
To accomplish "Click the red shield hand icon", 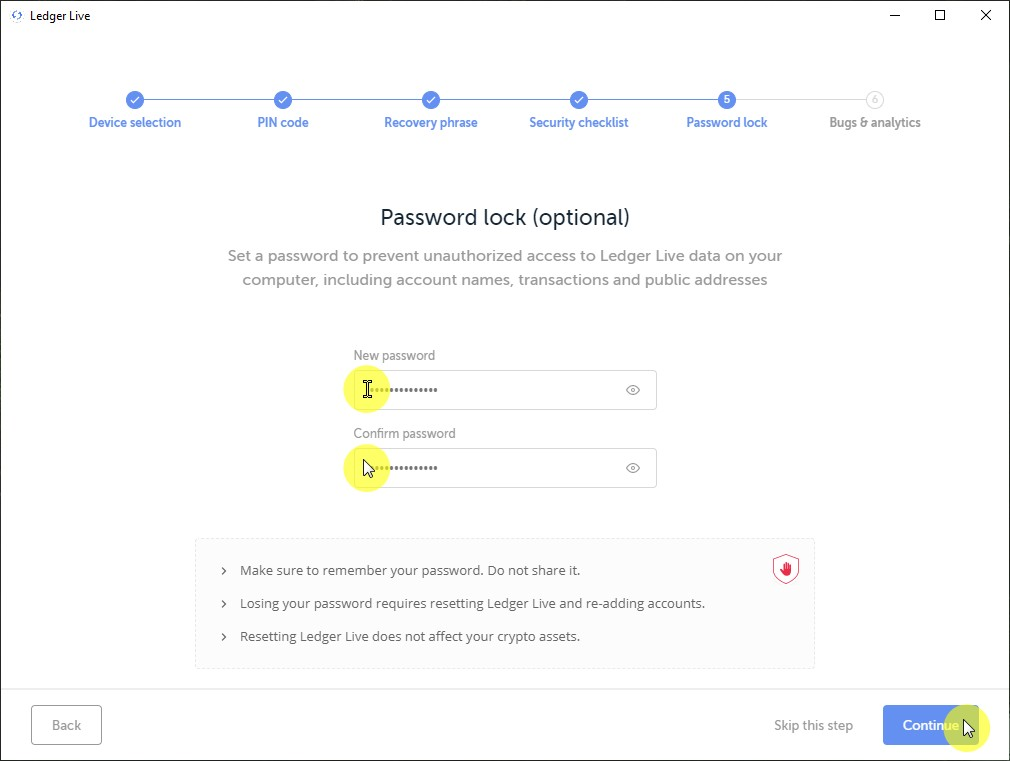I will (x=786, y=570).
